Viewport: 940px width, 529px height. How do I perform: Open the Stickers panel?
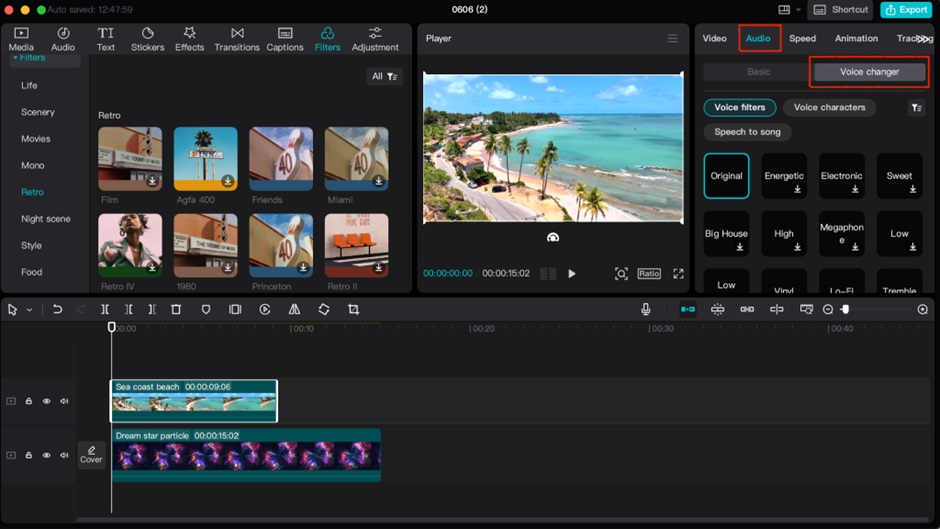[147, 38]
